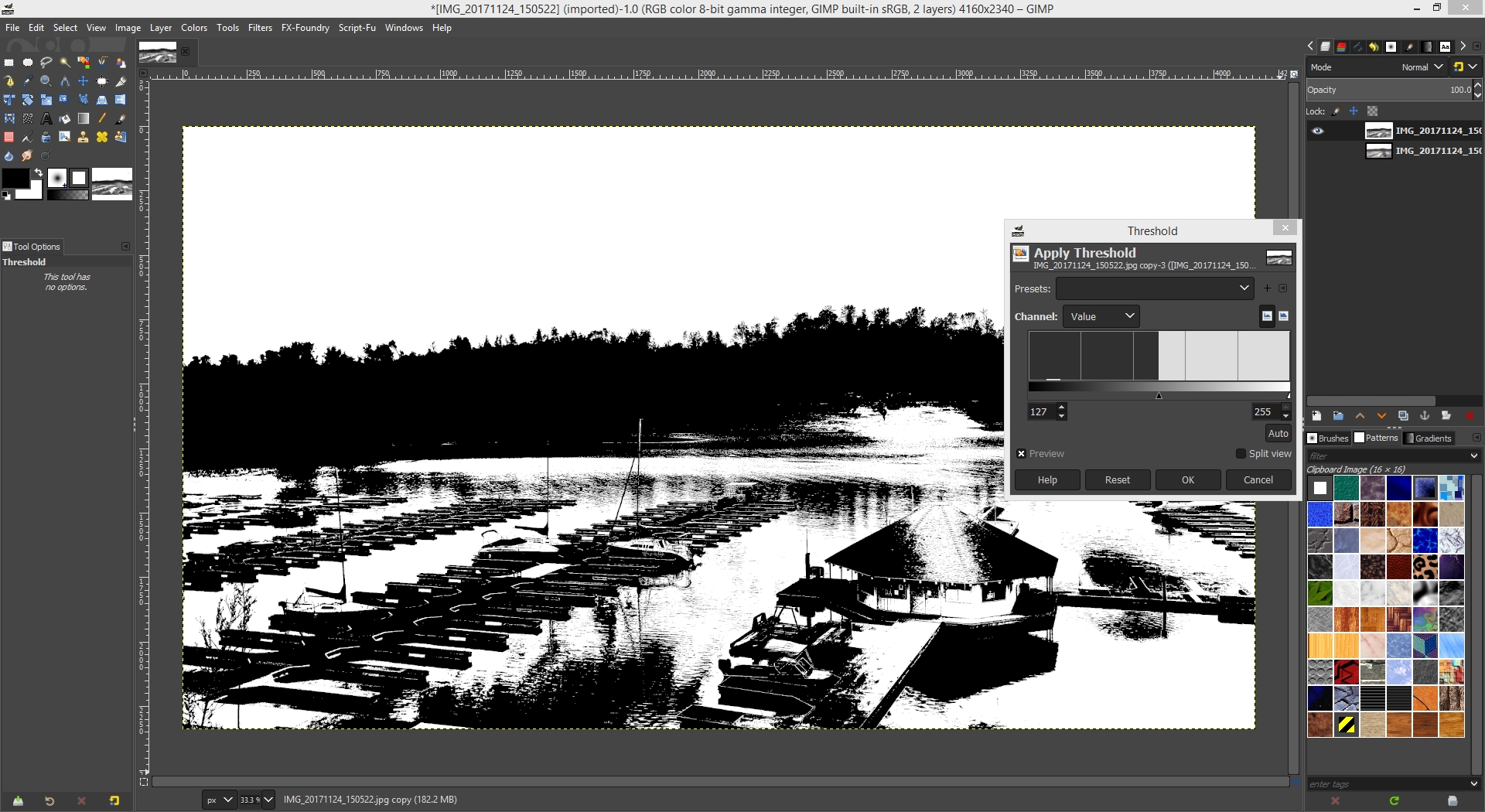This screenshot has height=812, width=1485.
Task: Open the Colors menu
Action: 194,28
